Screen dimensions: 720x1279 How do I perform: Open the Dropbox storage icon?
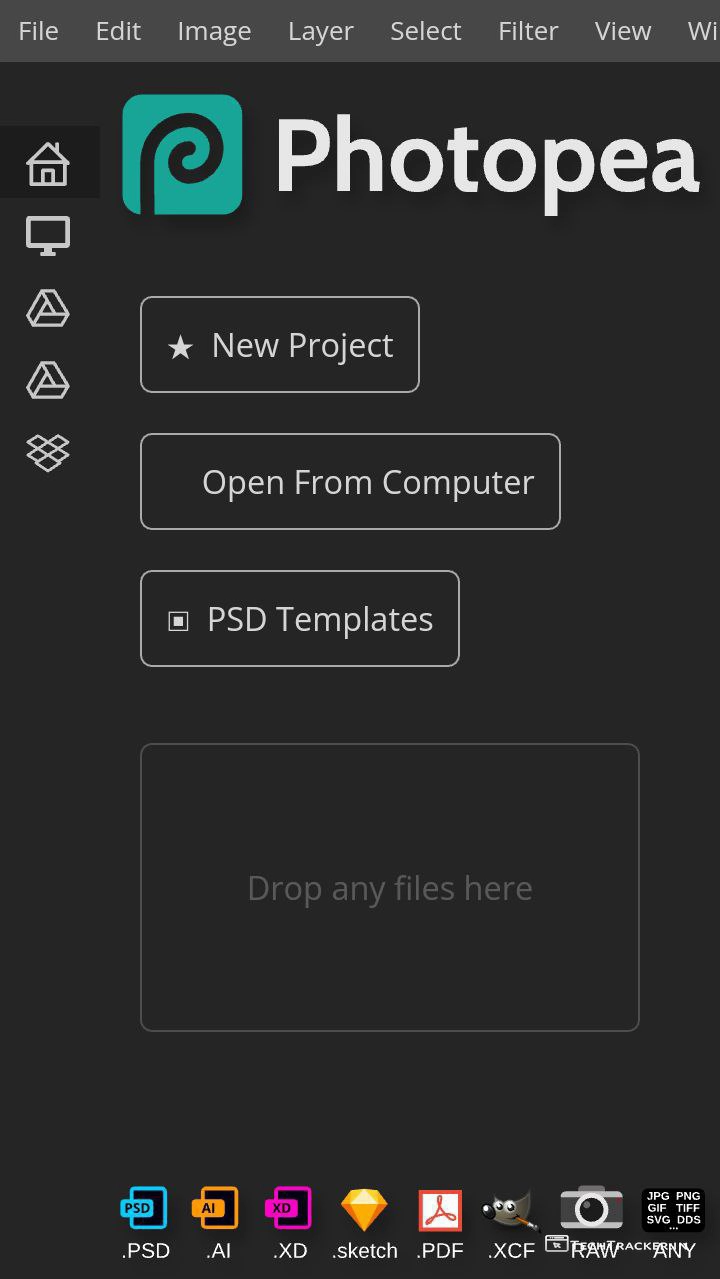(x=48, y=453)
